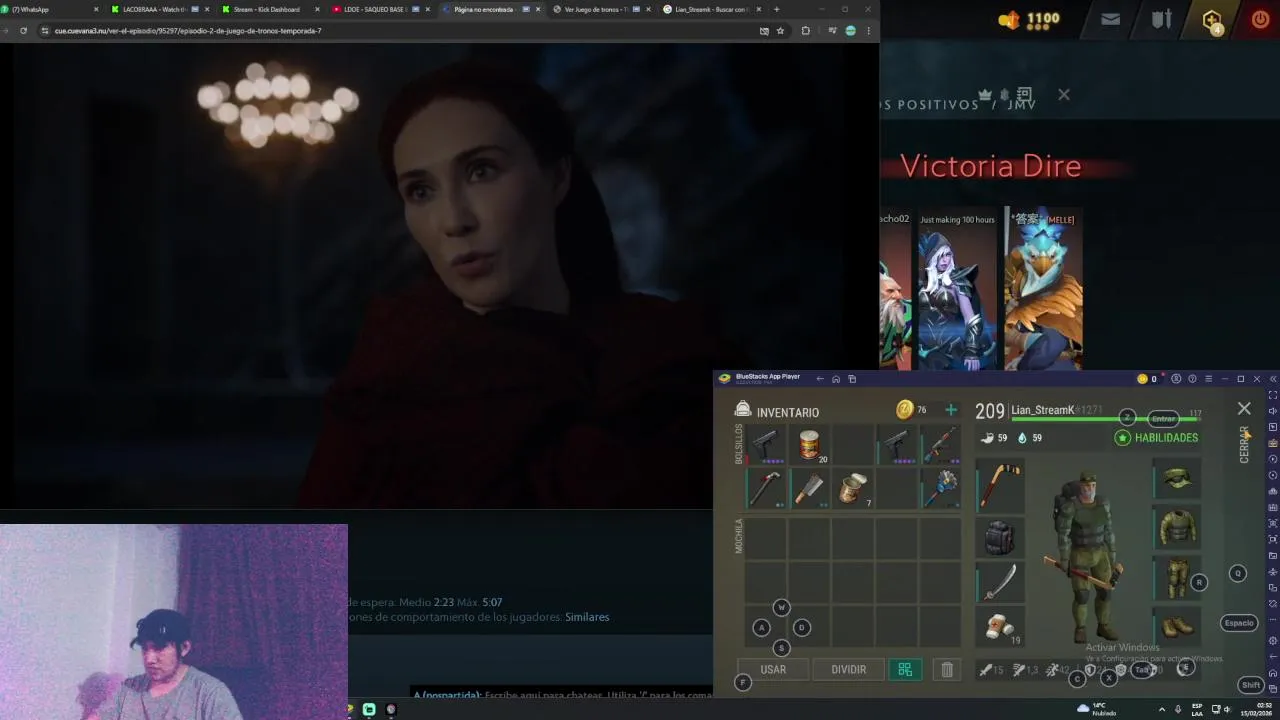
Task: Open BlueStacks hamburger menu
Action: click(x=1208, y=379)
